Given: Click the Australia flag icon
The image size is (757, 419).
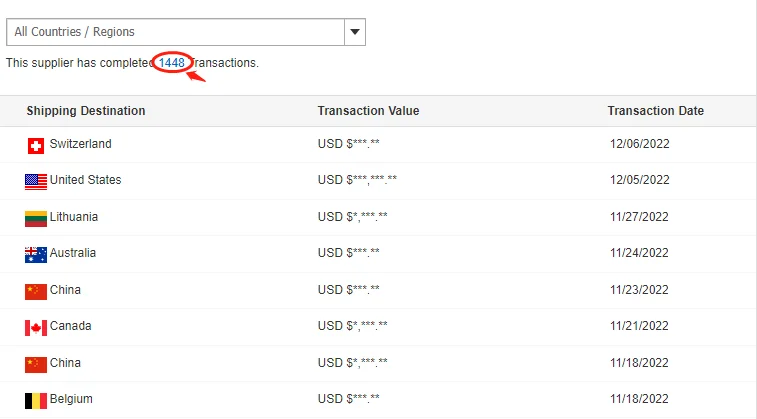Looking at the screenshot, I should [x=36, y=255].
